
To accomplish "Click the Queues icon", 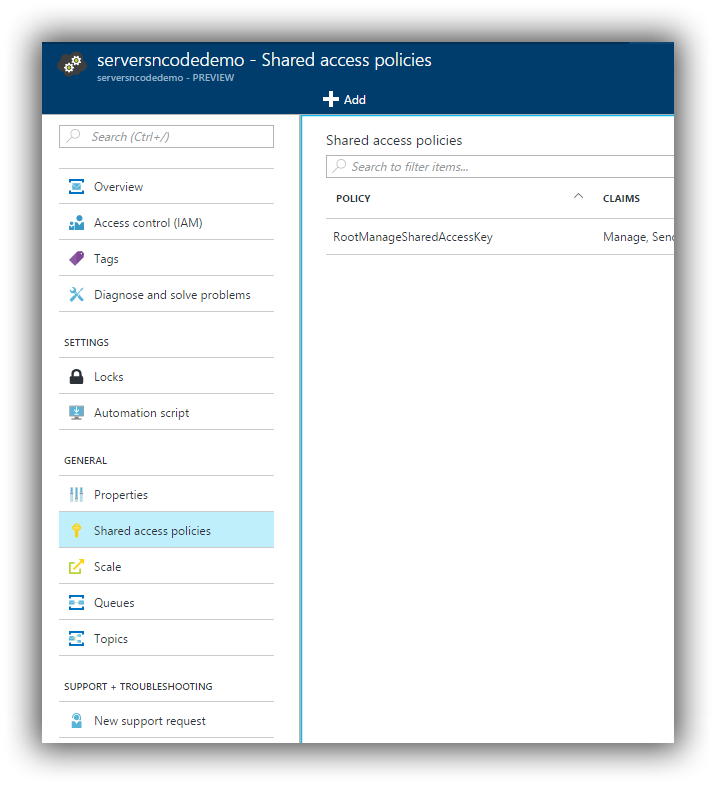I will (x=76, y=603).
